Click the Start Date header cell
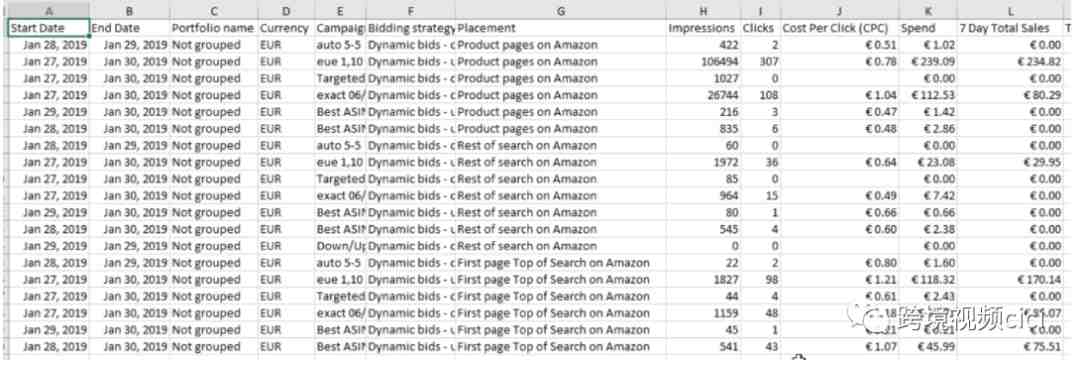Viewport: 1080px width, 366px height. (x=48, y=28)
